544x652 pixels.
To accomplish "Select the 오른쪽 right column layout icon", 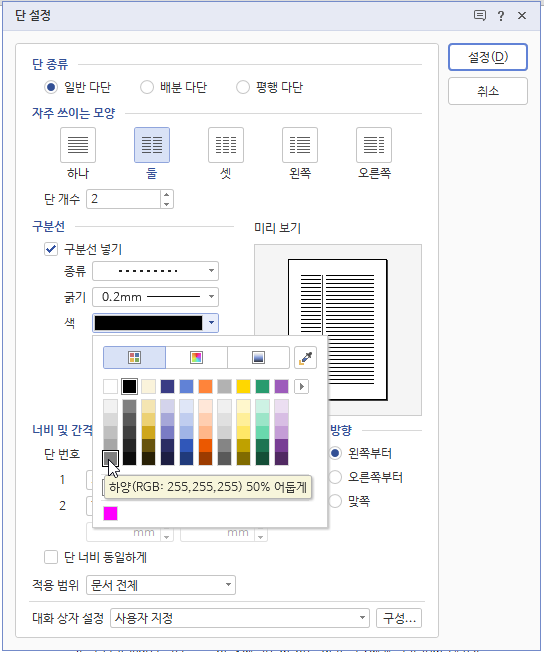I will click(374, 145).
